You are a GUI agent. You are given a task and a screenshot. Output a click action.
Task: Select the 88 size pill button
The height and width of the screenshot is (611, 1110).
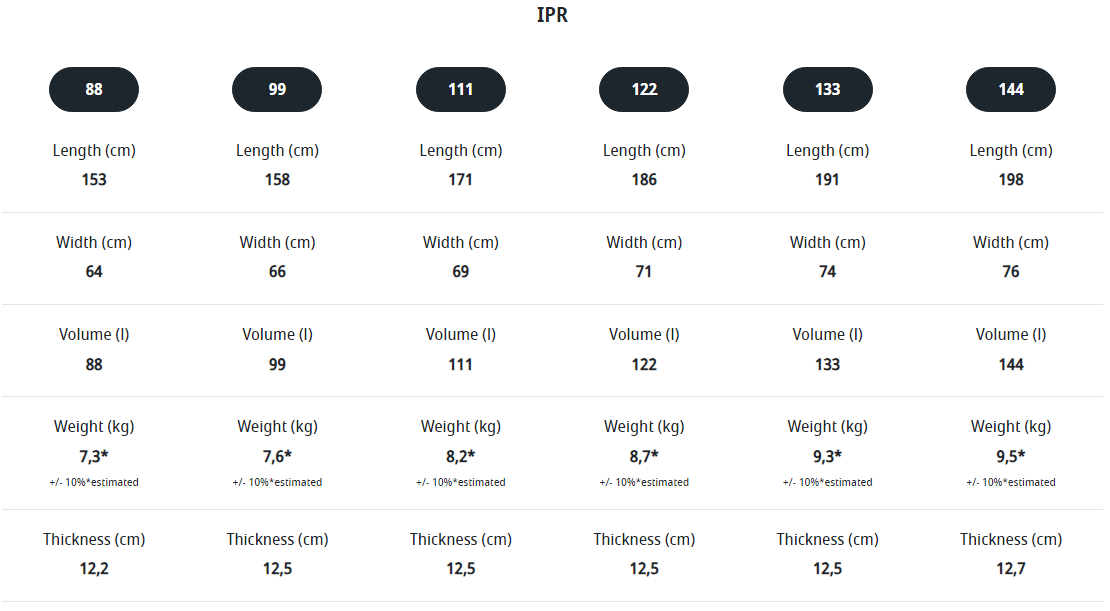click(x=93, y=89)
